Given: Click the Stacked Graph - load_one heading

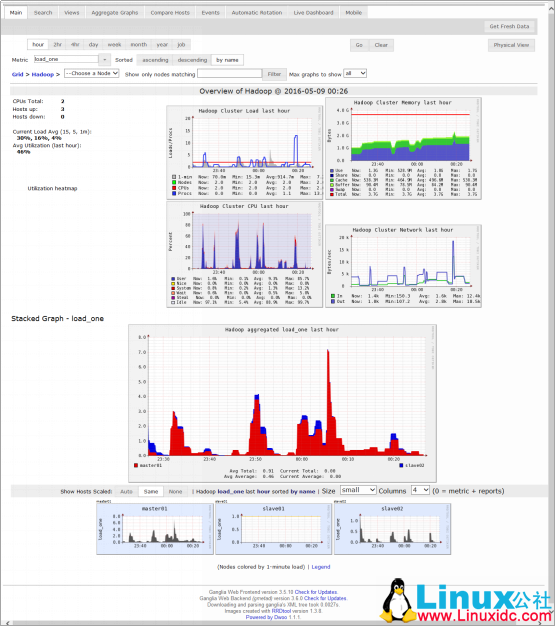Looking at the screenshot, I should 57,319.
